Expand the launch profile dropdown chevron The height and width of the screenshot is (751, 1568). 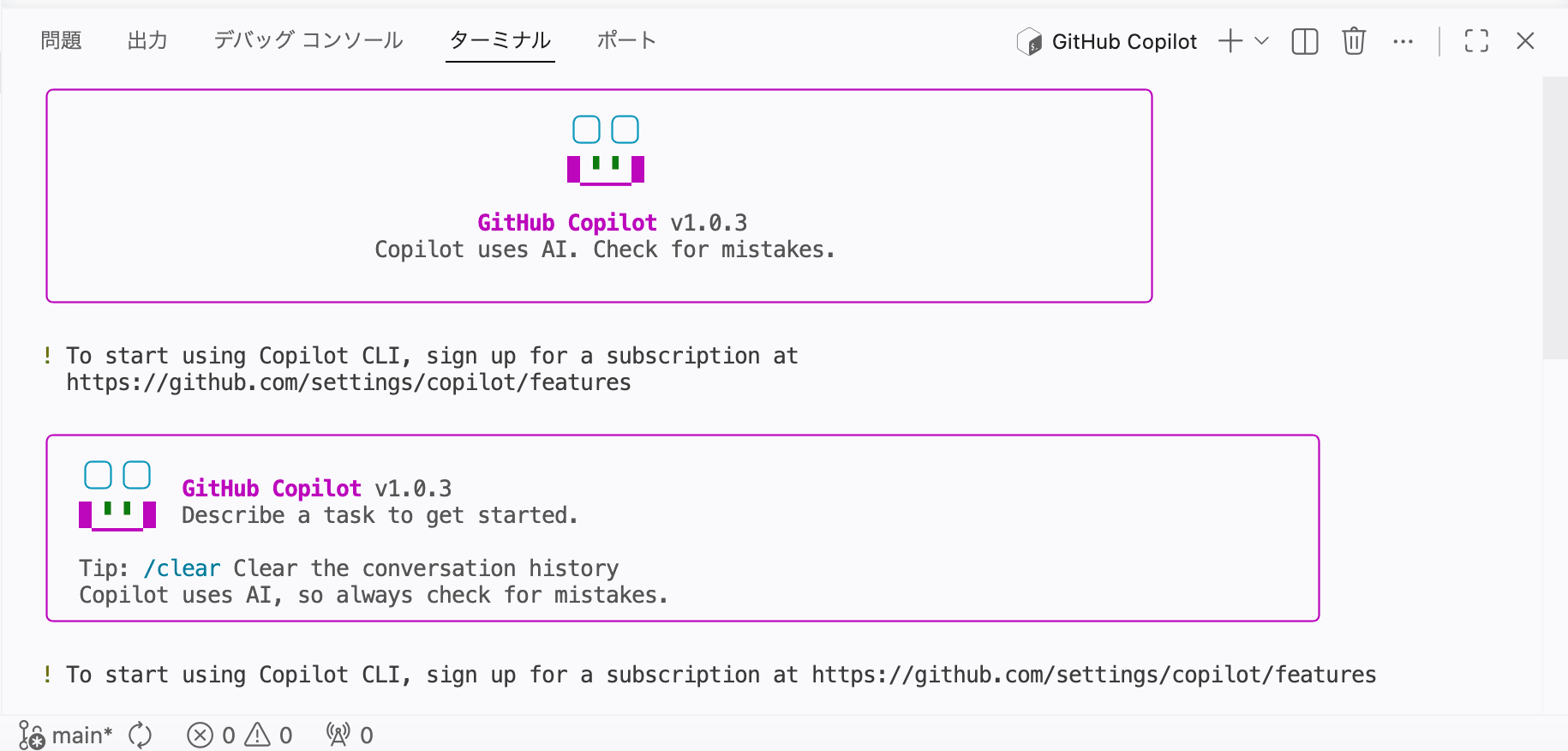1261,41
